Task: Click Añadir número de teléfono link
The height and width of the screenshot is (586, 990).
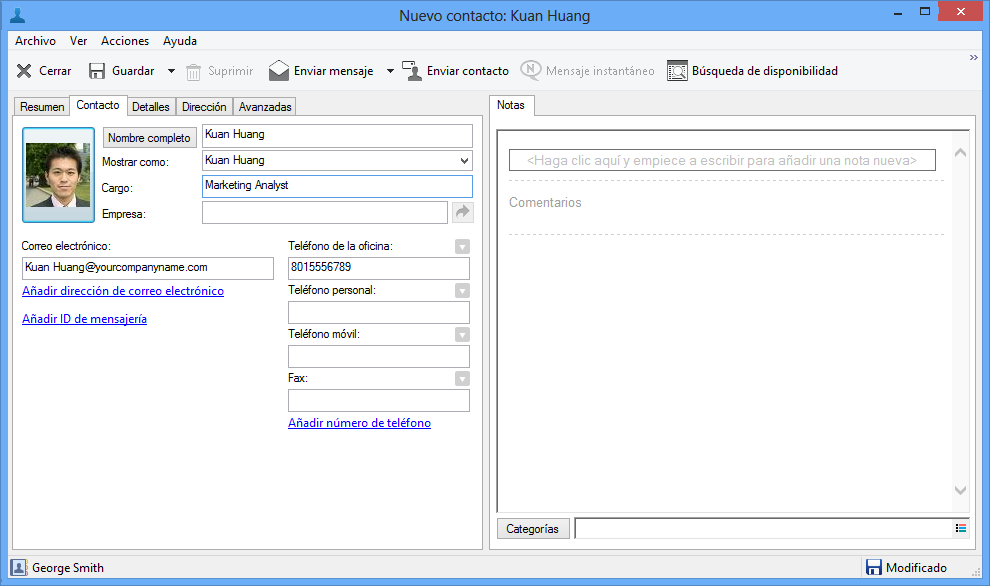Action: [x=359, y=423]
